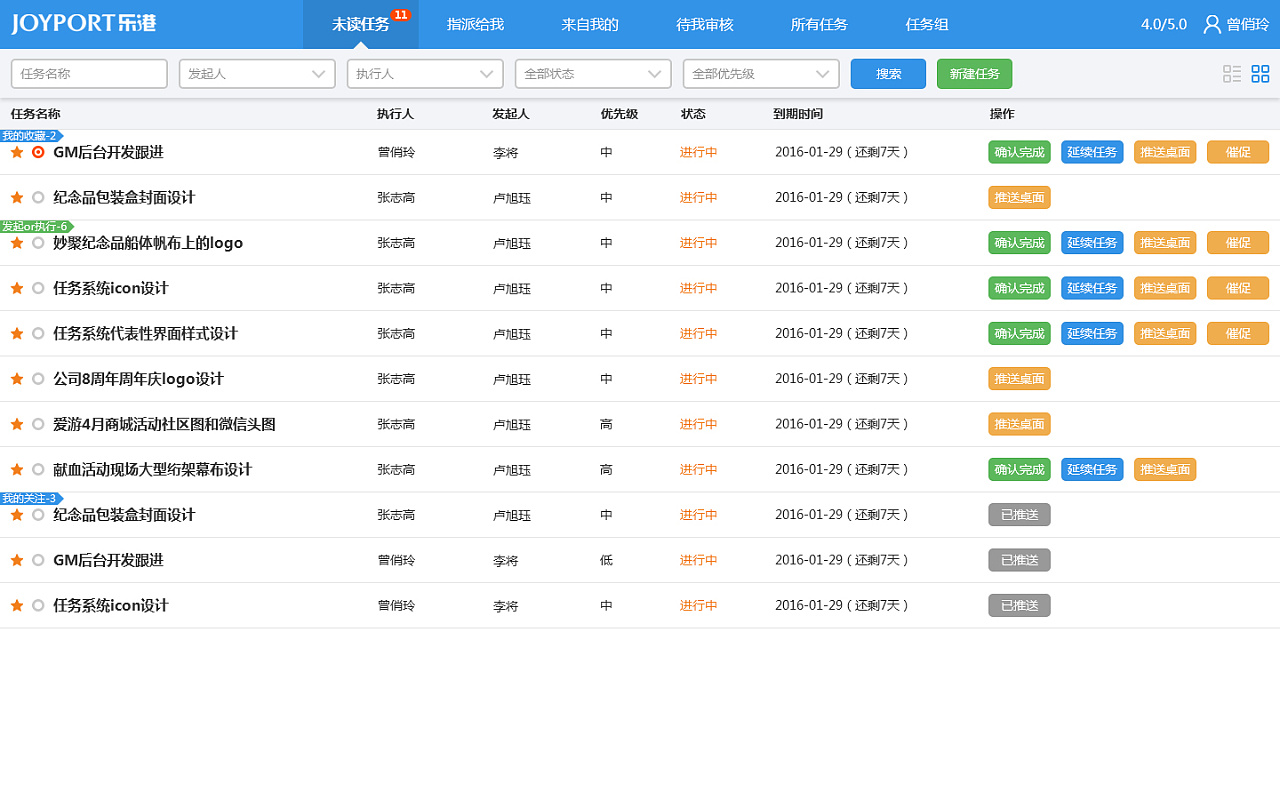Toggle star on 献血活动现场大型绗架幕布设计
The image size is (1280, 800).
point(17,469)
